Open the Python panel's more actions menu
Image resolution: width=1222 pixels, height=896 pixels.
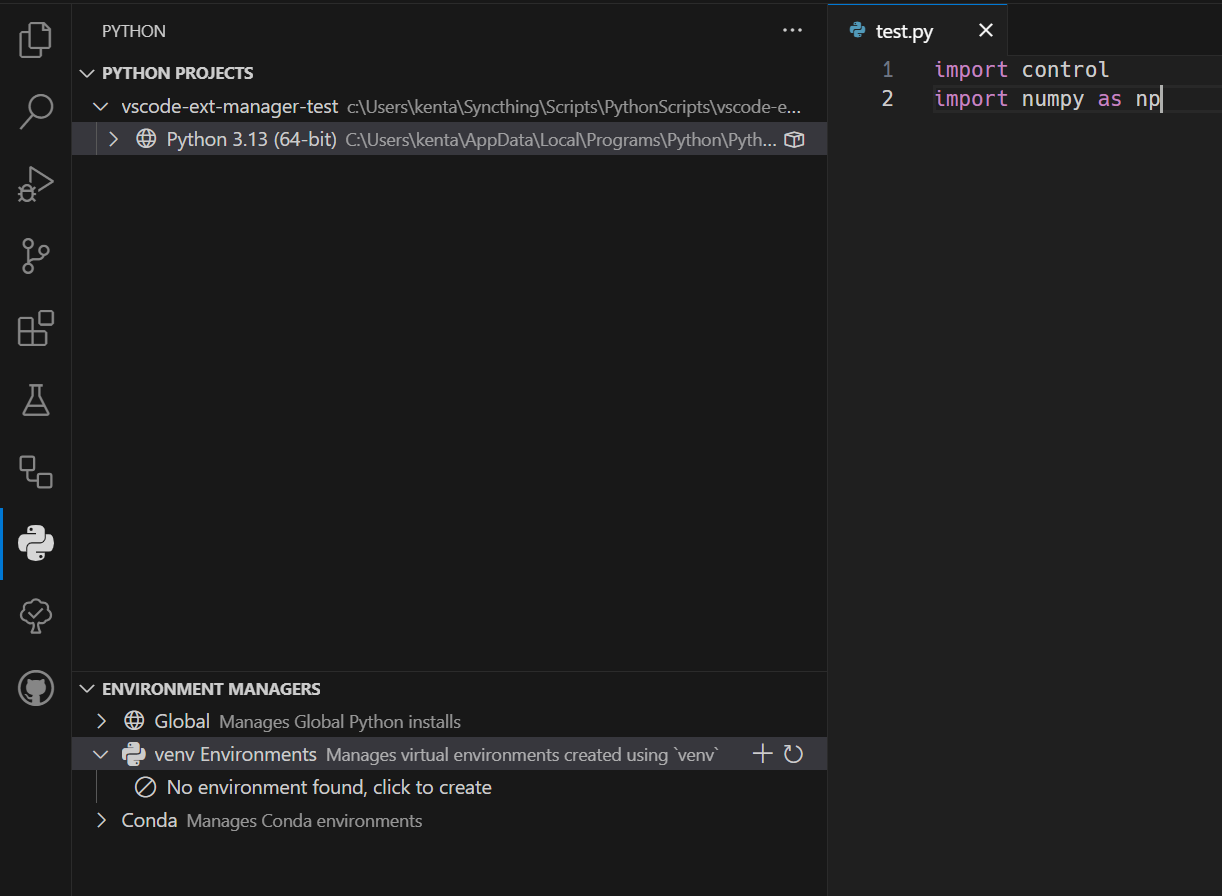tap(792, 30)
